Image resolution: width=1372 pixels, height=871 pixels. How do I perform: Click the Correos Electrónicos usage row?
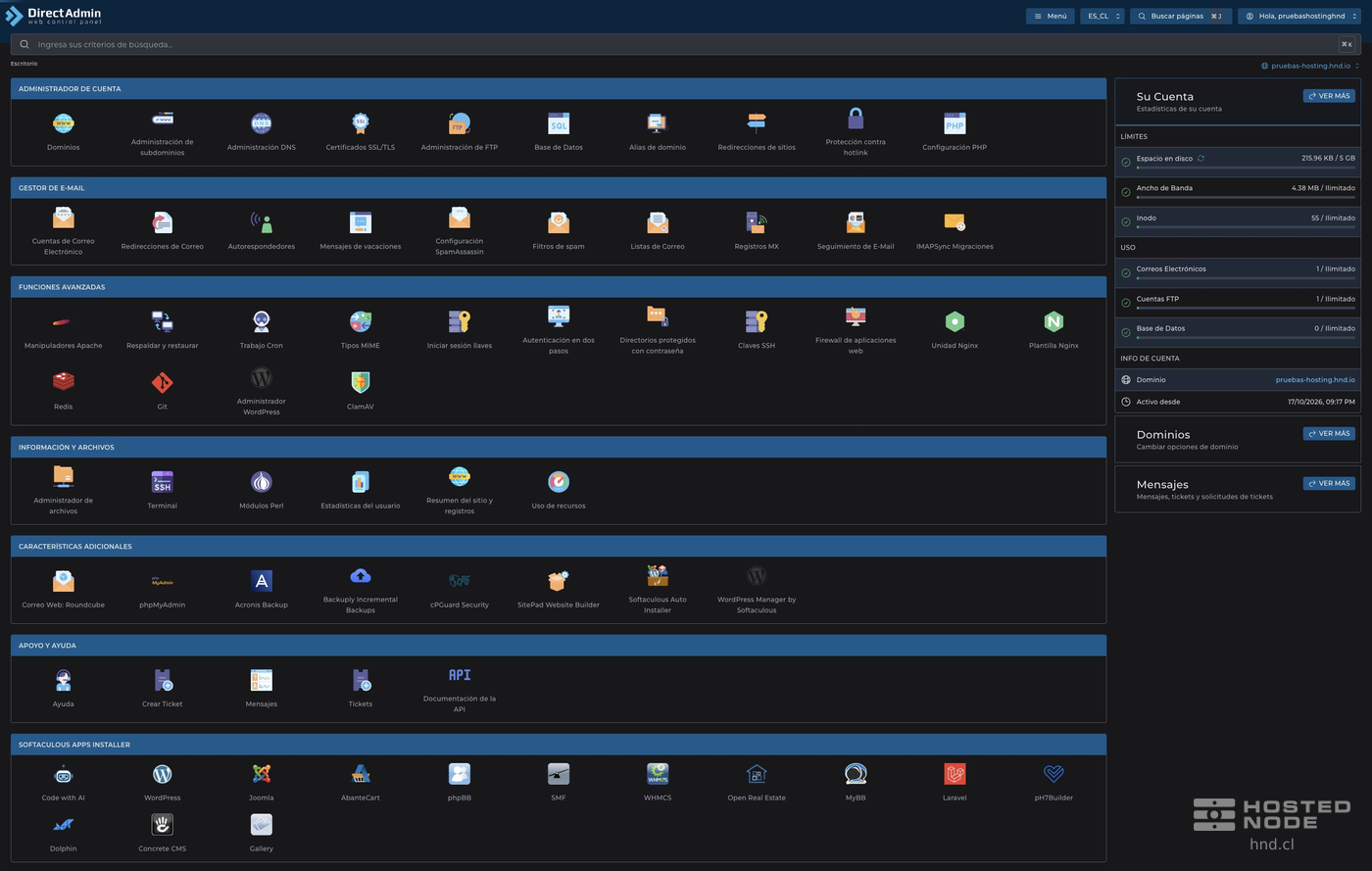point(1238,272)
